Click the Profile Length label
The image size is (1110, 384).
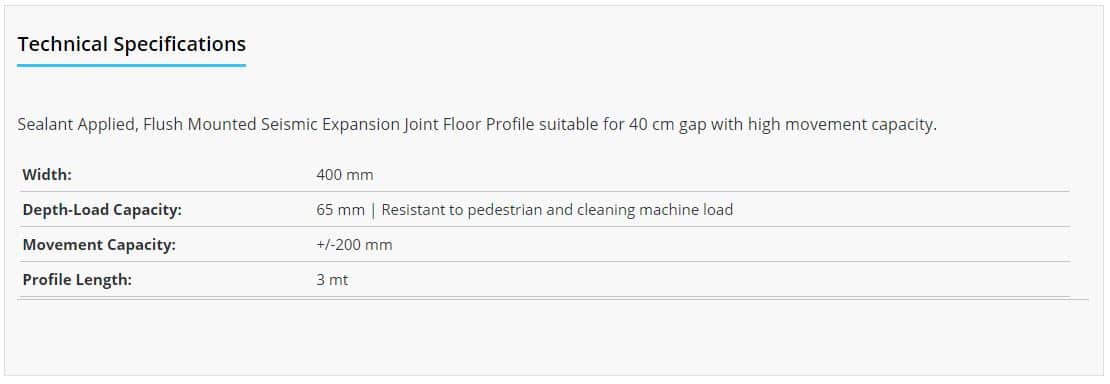[x=77, y=280]
